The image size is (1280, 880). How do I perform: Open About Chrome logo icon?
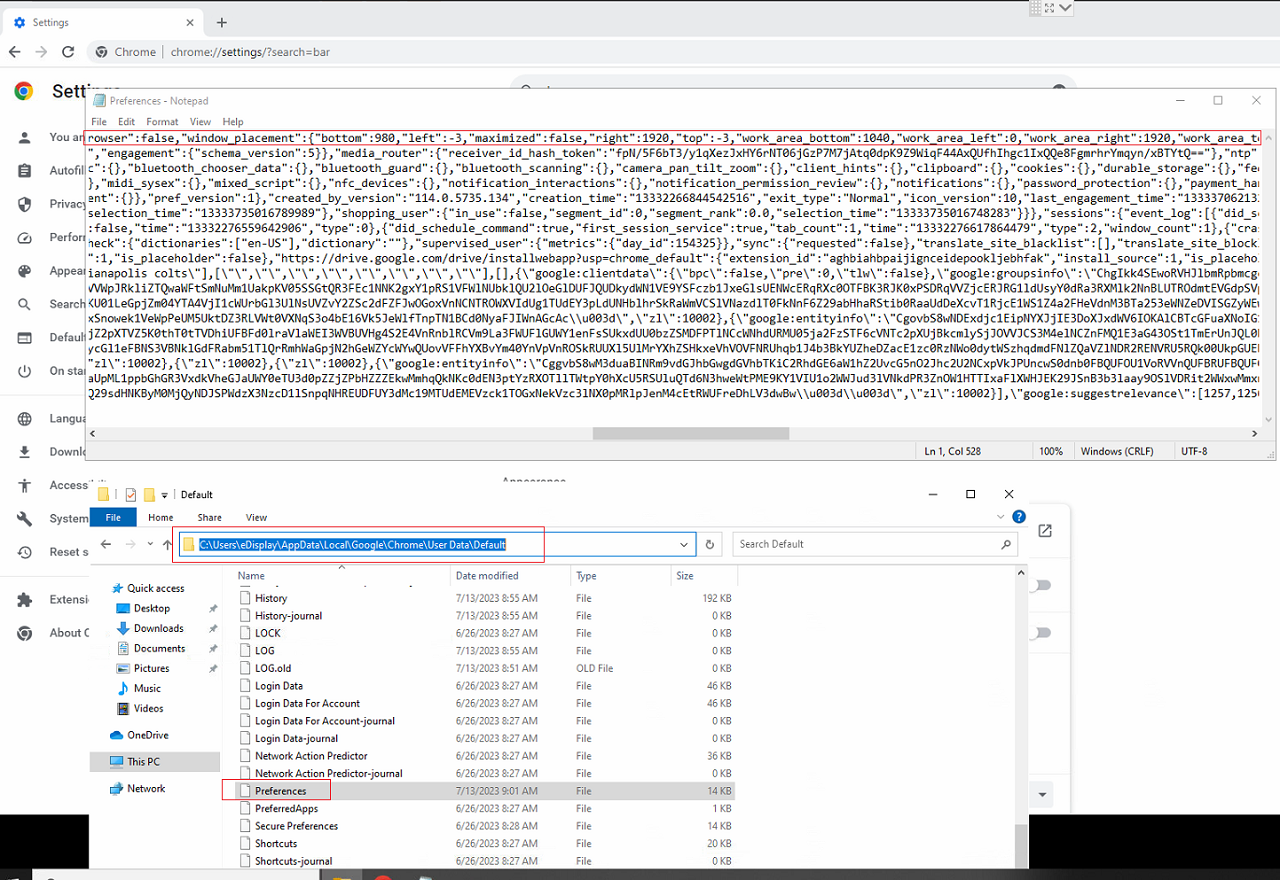(x=25, y=633)
